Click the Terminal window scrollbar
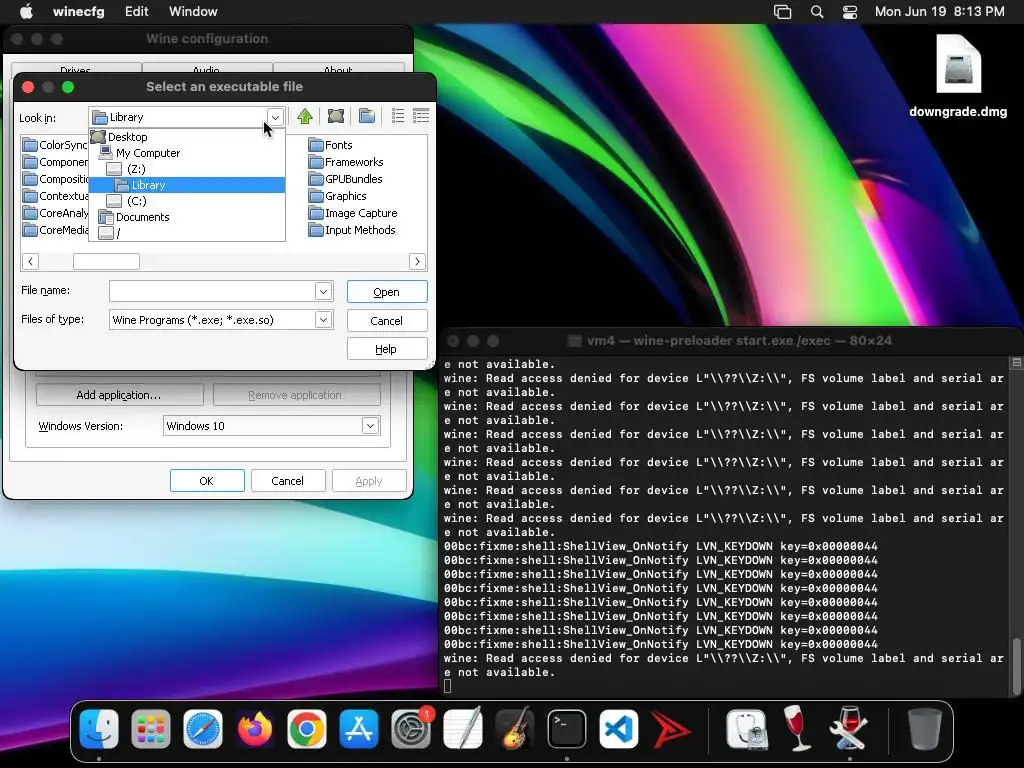The width and height of the screenshot is (1024, 768). tap(1016, 666)
